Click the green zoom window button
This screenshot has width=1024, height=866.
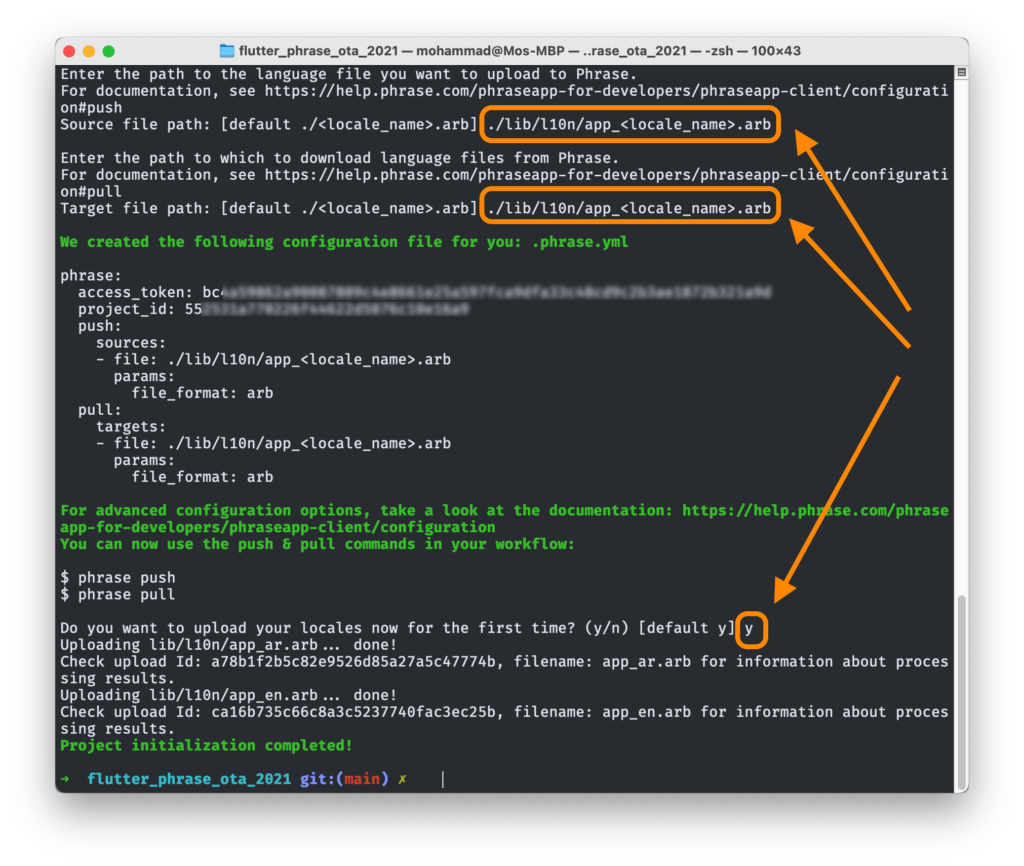pyautogui.click(x=108, y=51)
